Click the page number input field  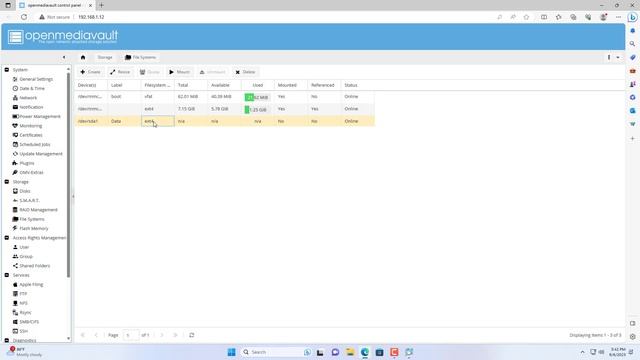pyautogui.click(x=131, y=335)
